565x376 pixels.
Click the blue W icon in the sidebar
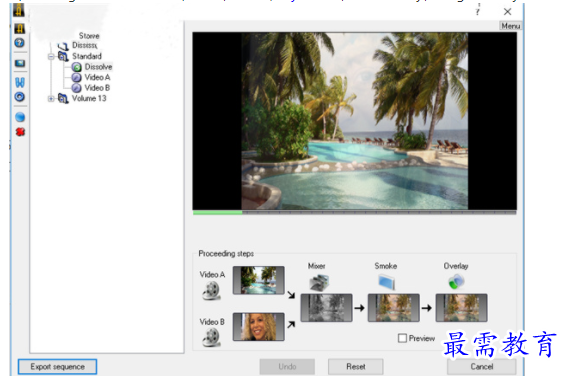pyautogui.click(x=20, y=83)
